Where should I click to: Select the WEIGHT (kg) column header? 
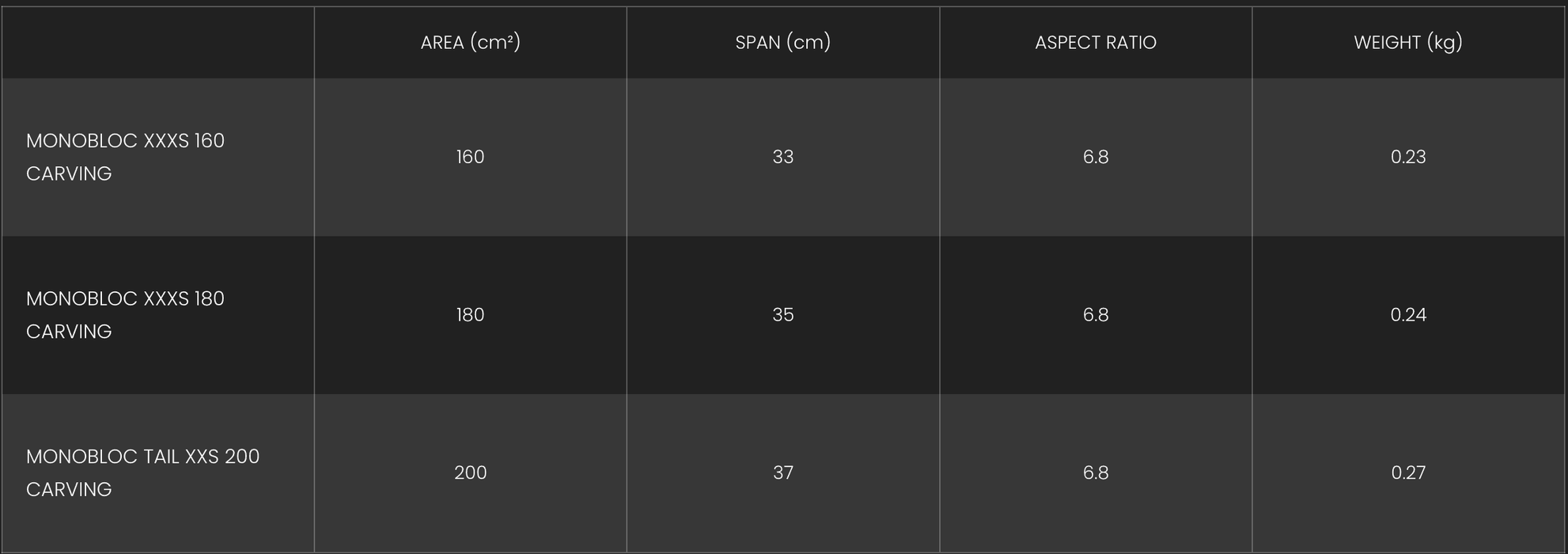(1407, 43)
